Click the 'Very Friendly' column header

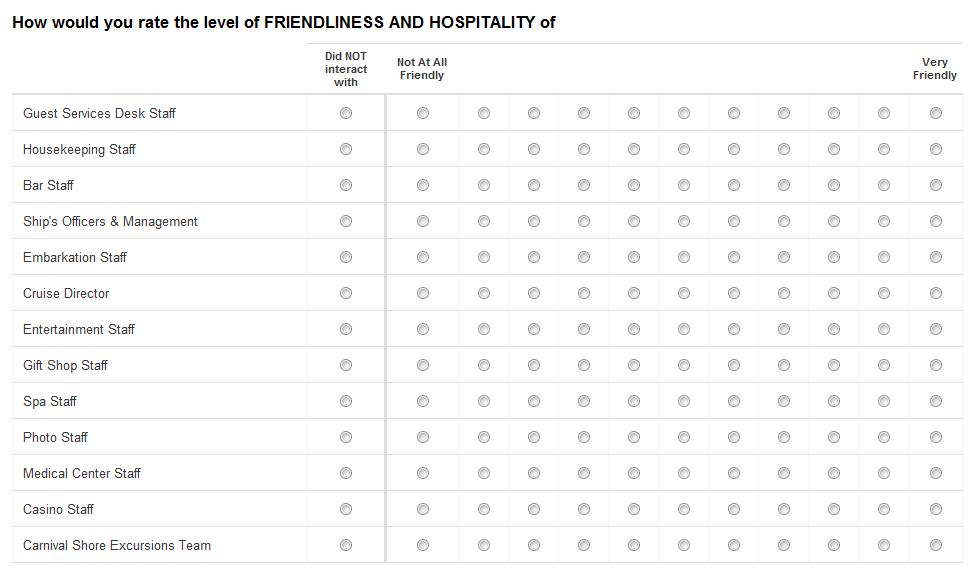[x=935, y=68]
